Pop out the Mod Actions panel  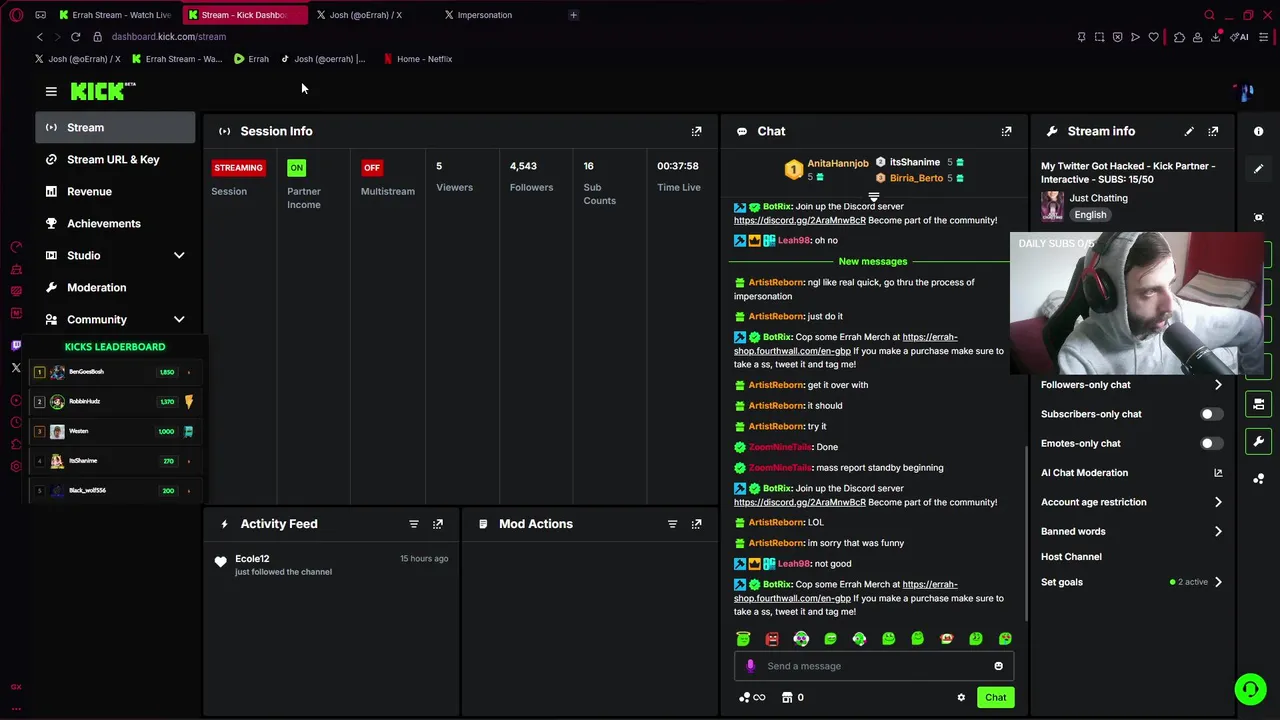coord(697,524)
